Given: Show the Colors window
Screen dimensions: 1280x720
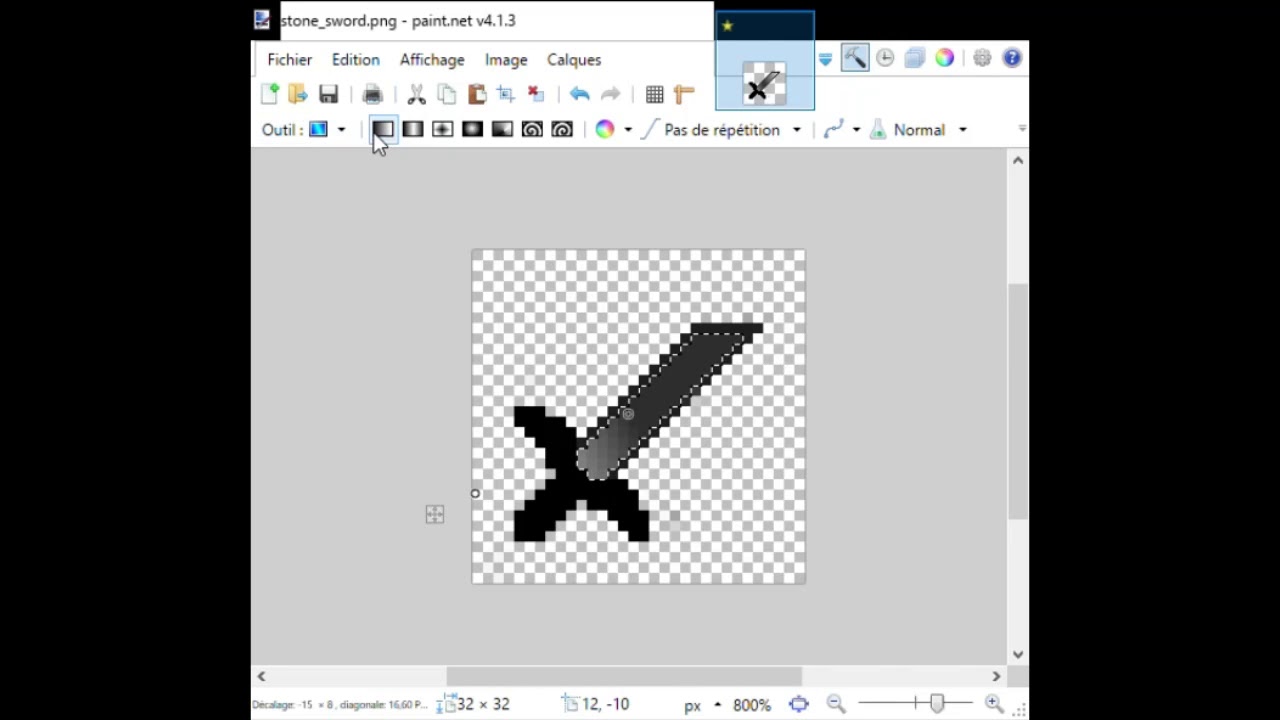Looking at the screenshot, I should click(x=944, y=58).
